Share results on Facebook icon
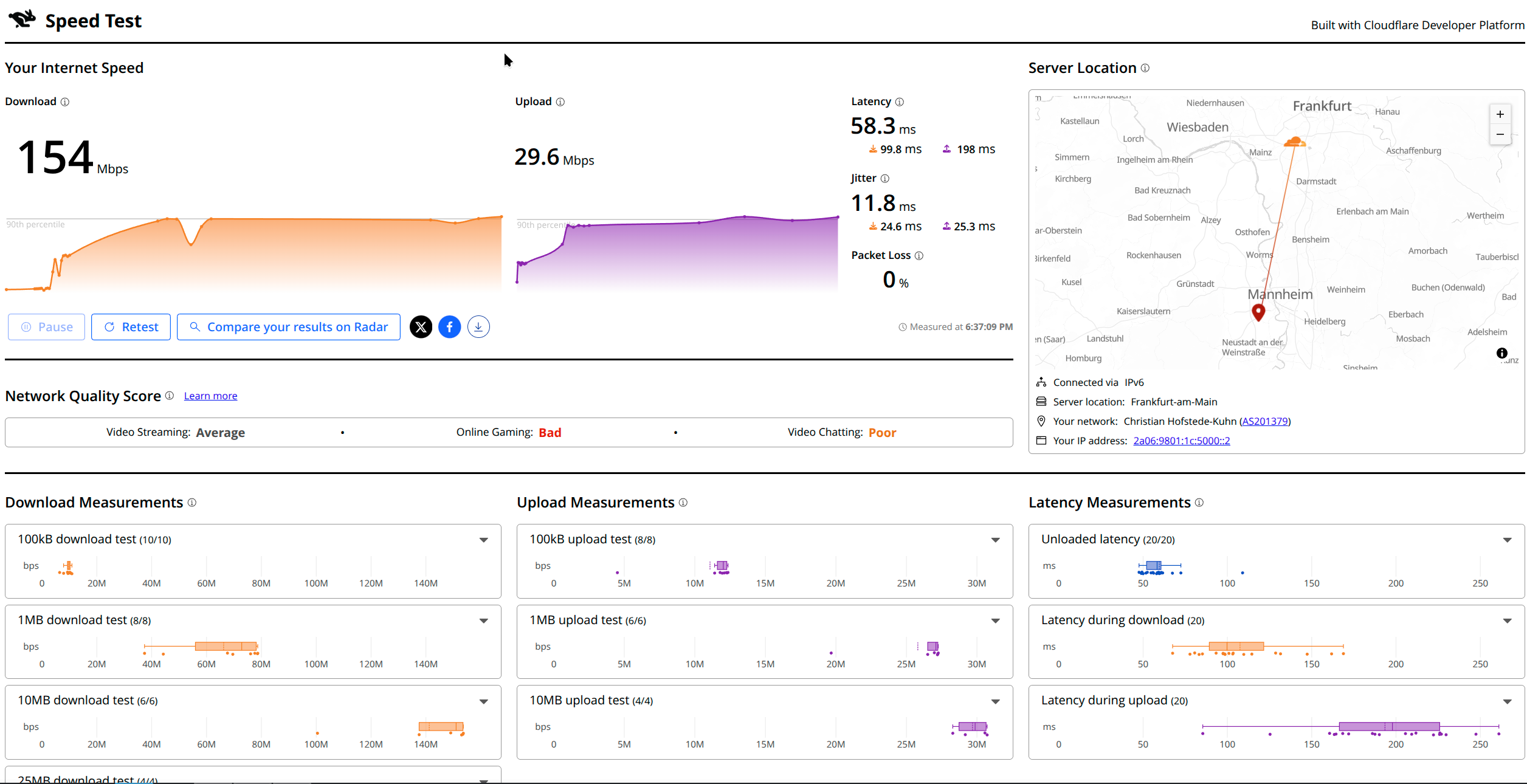Viewport: 1527px width, 784px height. tap(450, 327)
